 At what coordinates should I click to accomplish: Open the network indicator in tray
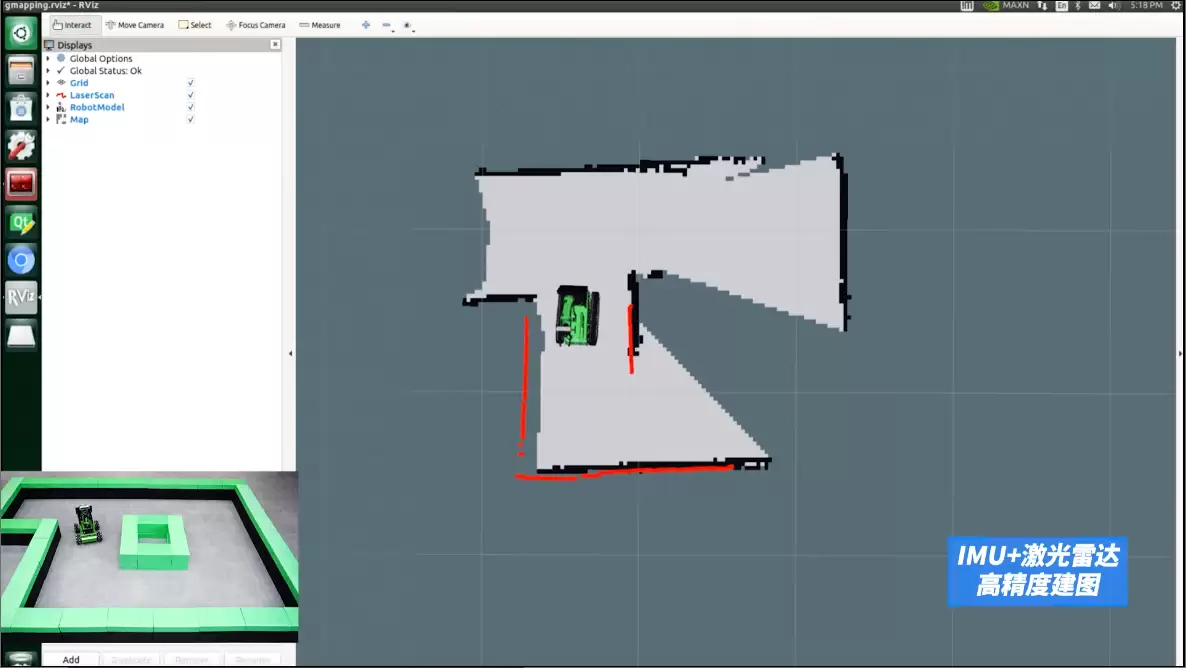pyautogui.click(x=1042, y=5)
